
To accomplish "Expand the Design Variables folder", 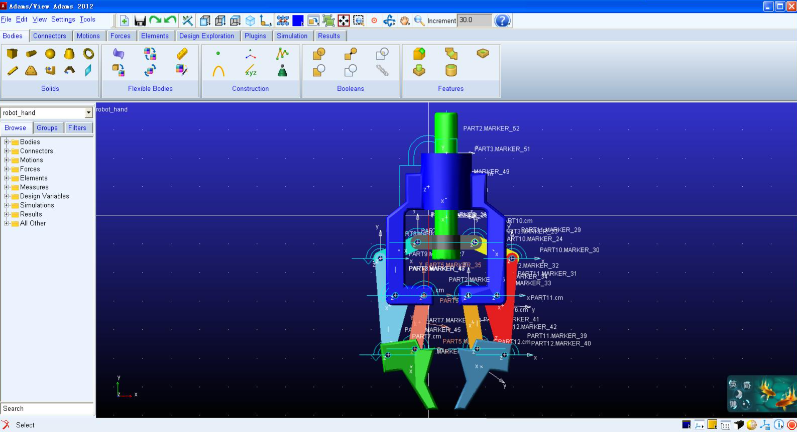I will pos(6,196).
